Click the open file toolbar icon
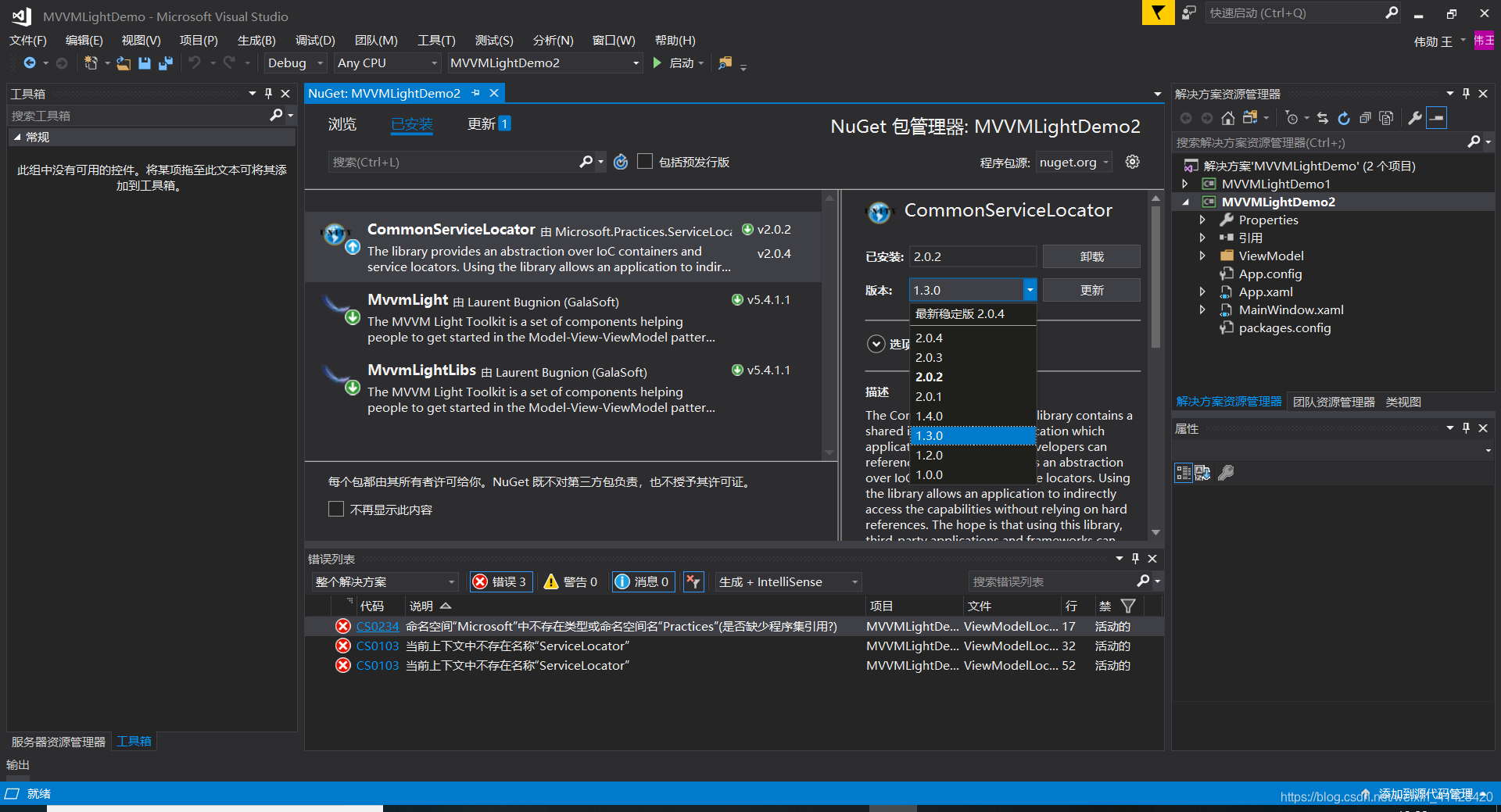The width and height of the screenshot is (1501, 812). coord(124,63)
